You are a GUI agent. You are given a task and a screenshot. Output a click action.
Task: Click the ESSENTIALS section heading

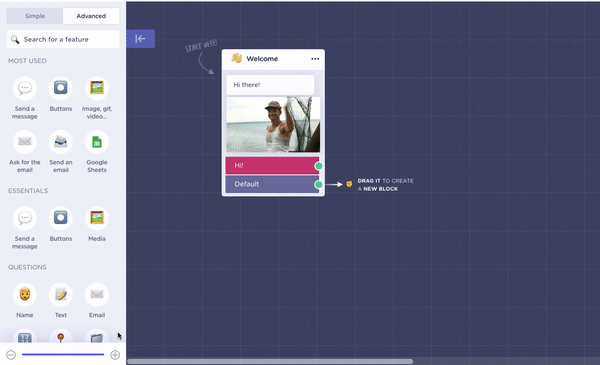tap(28, 191)
